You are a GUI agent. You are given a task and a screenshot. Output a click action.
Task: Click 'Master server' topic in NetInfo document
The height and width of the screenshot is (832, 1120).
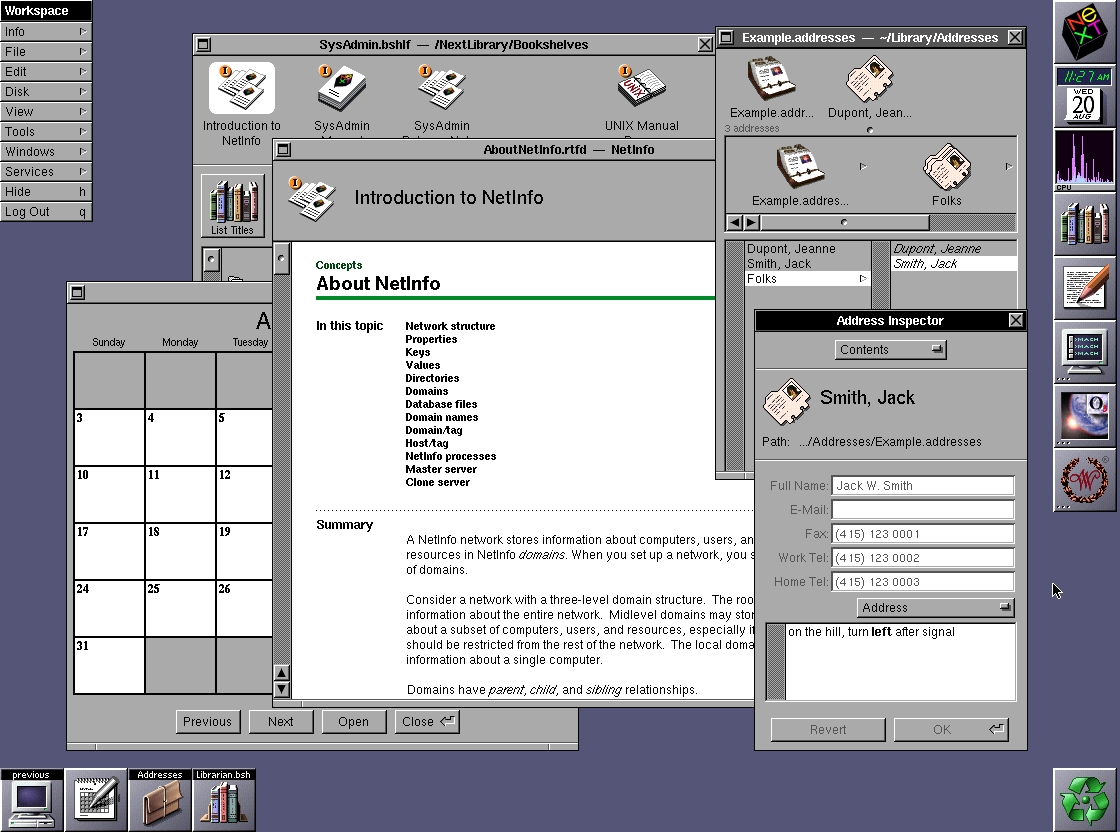441,469
